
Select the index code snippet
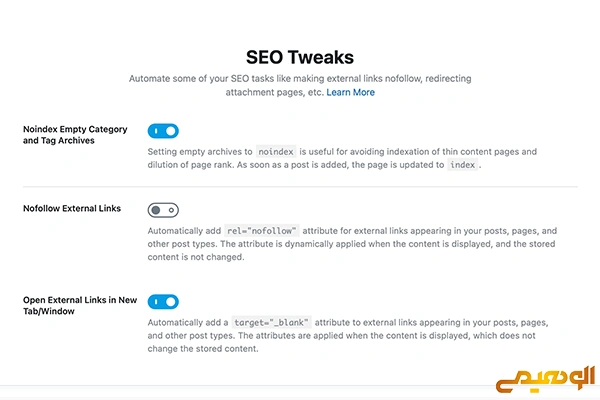(463, 165)
